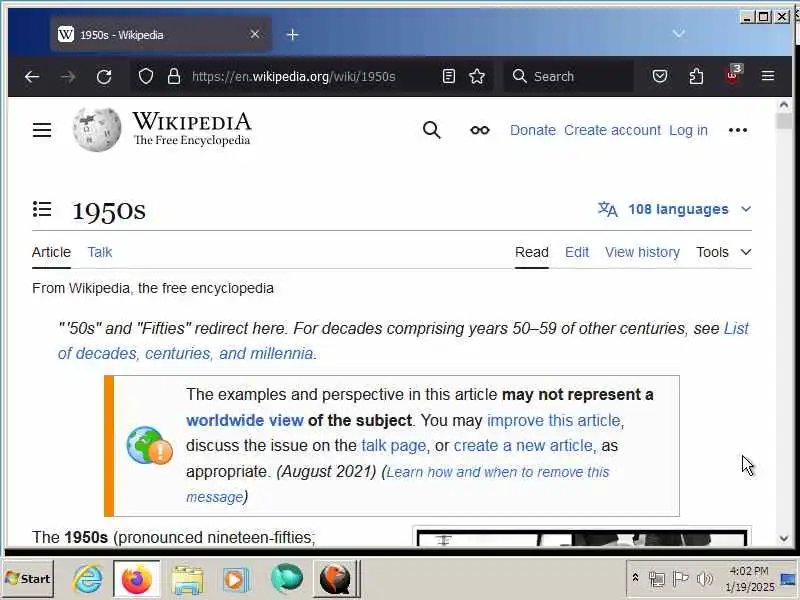Select the 1950s - Wikipedia browser tab
Image resolution: width=800 pixels, height=600 pixels.
(x=161, y=34)
